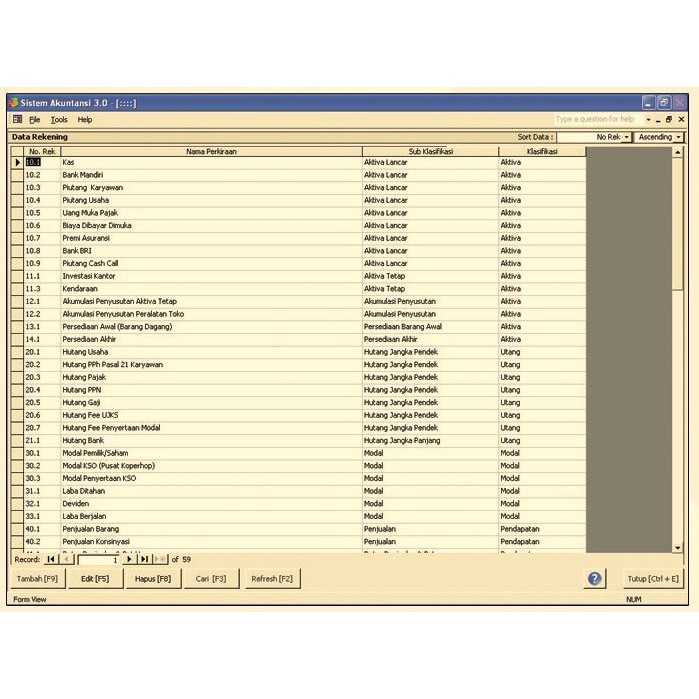Jump to last record navigation arrow
The width and height of the screenshot is (699, 699).
click(x=144, y=559)
